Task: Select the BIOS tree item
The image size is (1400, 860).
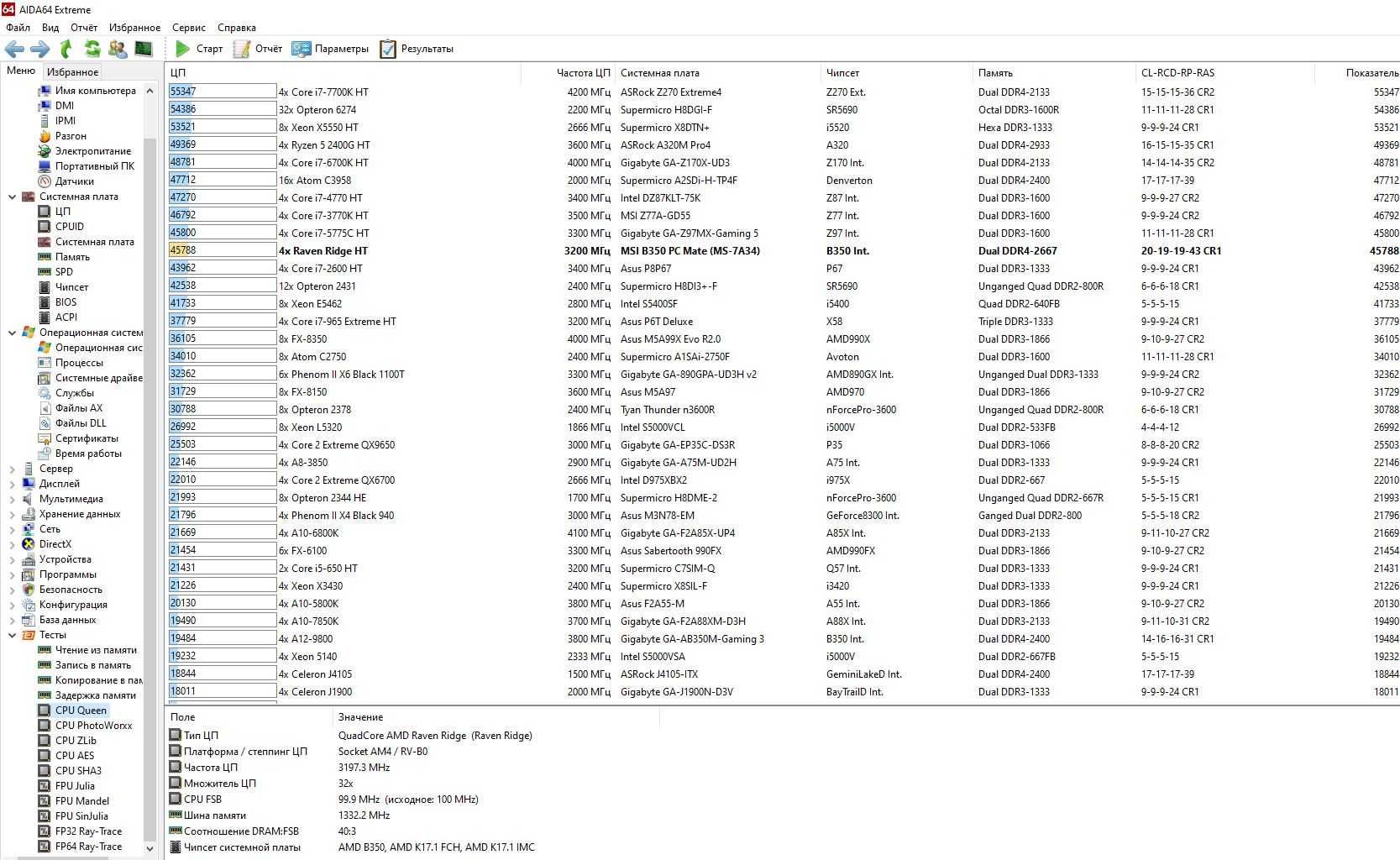Action: point(66,302)
